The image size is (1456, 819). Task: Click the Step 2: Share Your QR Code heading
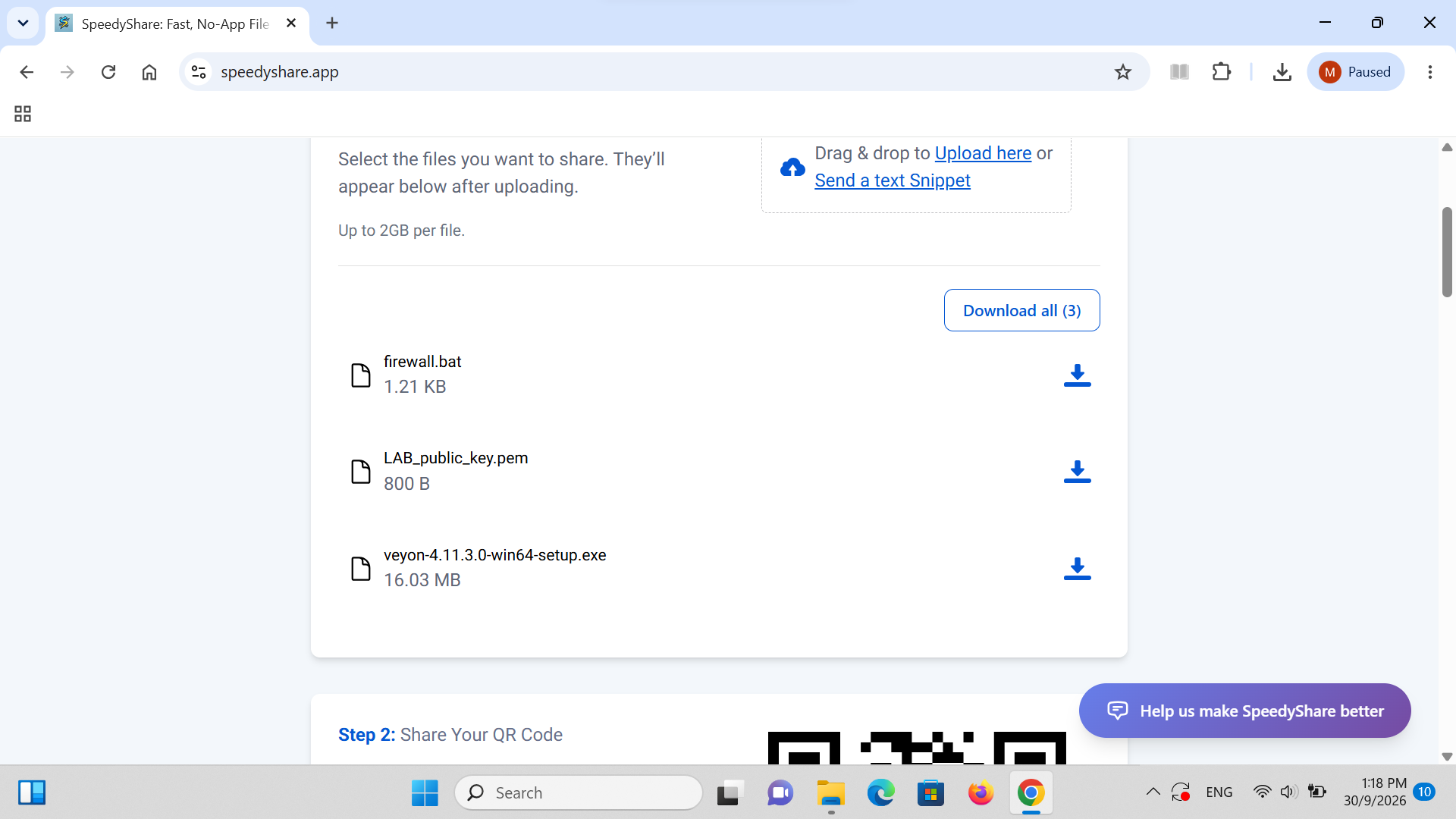point(450,735)
